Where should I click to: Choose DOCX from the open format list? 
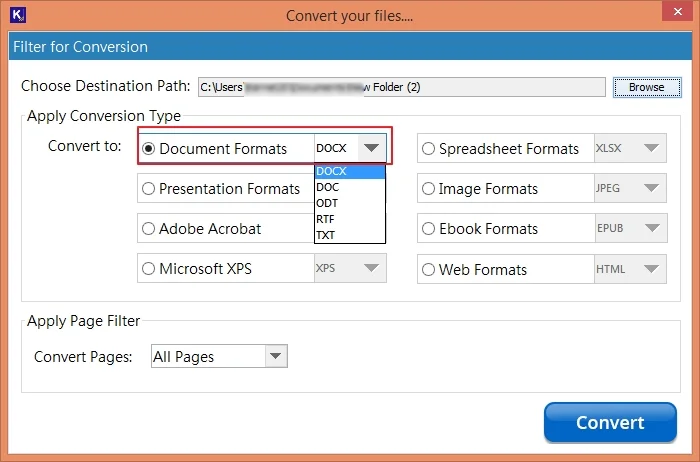350,171
